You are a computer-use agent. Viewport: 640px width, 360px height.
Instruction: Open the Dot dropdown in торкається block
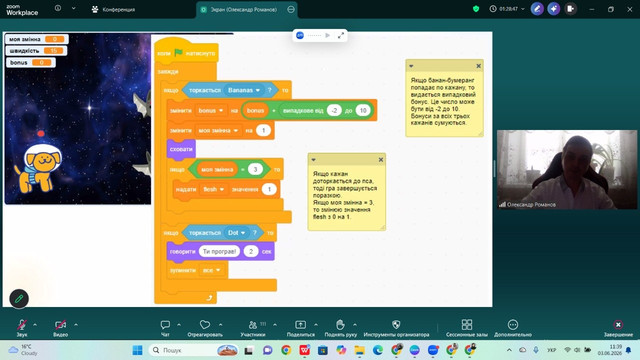tap(237, 233)
